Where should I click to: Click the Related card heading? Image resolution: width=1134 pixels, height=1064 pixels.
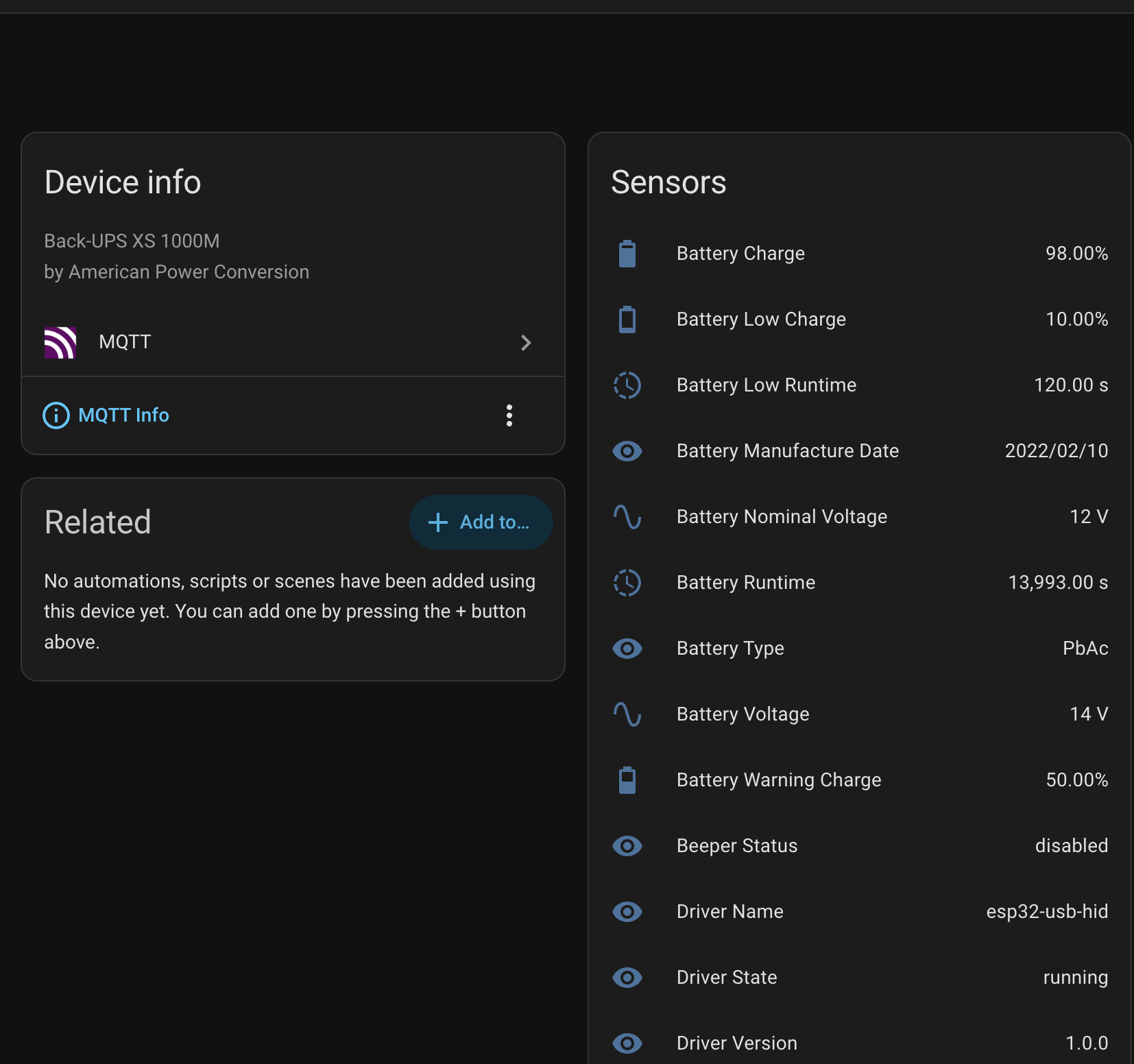point(97,522)
